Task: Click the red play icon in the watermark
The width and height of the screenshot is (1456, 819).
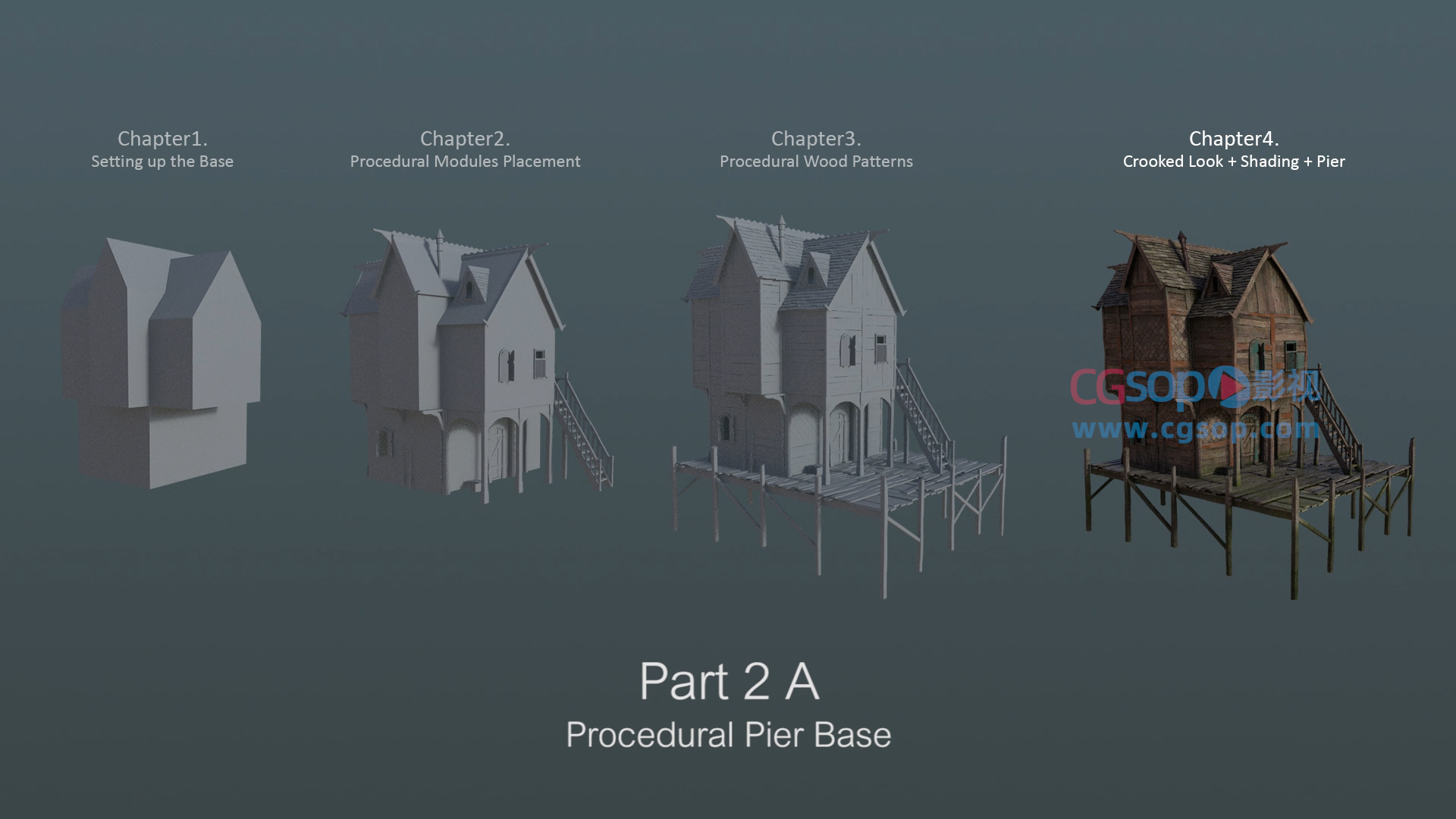Action: (1228, 387)
